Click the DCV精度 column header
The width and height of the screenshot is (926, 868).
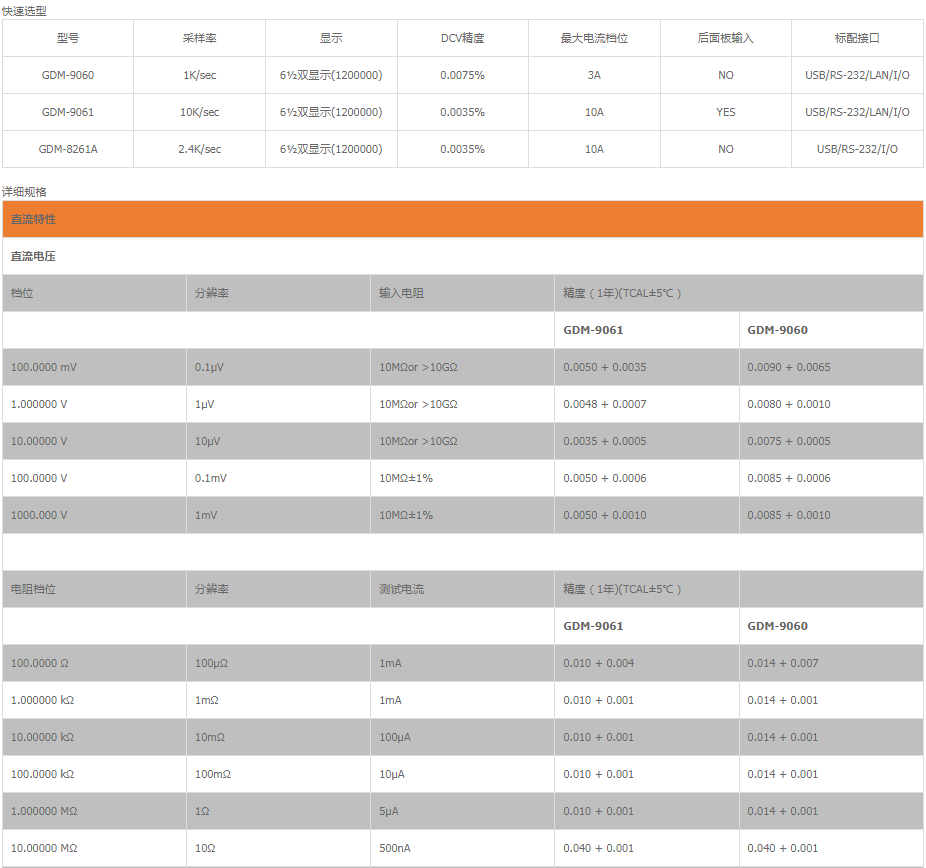tap(462, 38)
